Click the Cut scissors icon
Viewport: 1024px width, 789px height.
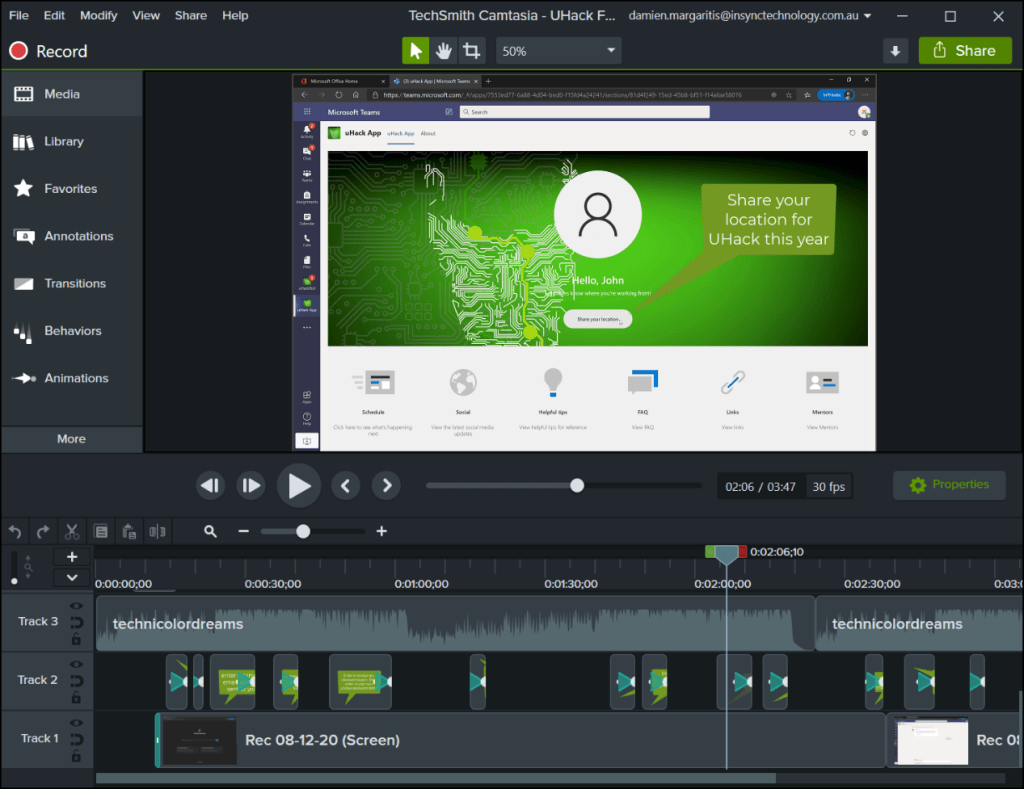coord(72,532)
